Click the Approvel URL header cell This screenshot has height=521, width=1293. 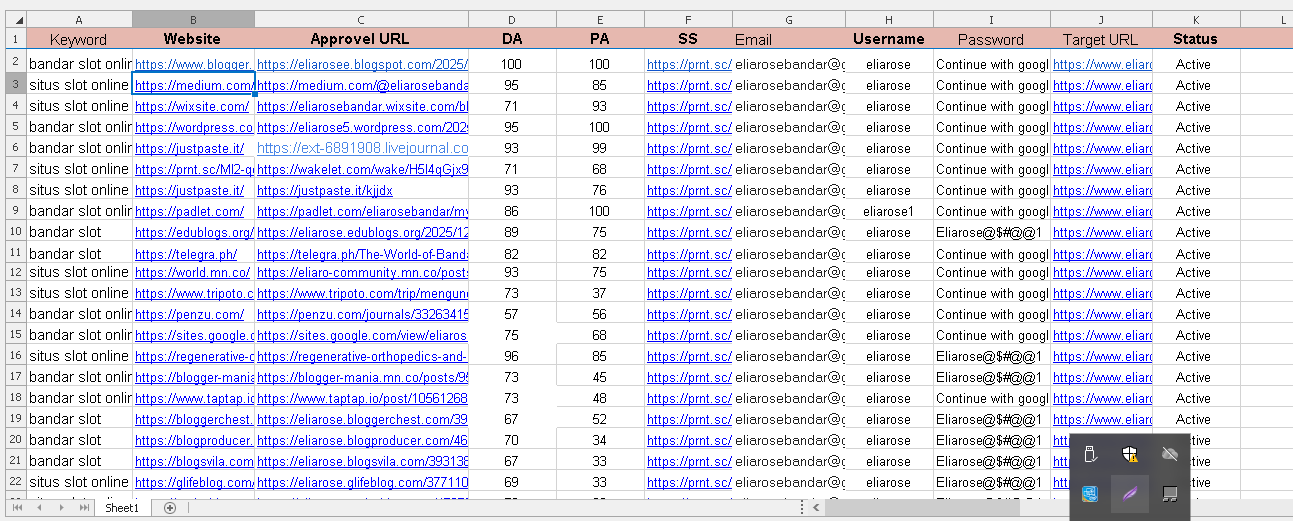pos(360,39)
